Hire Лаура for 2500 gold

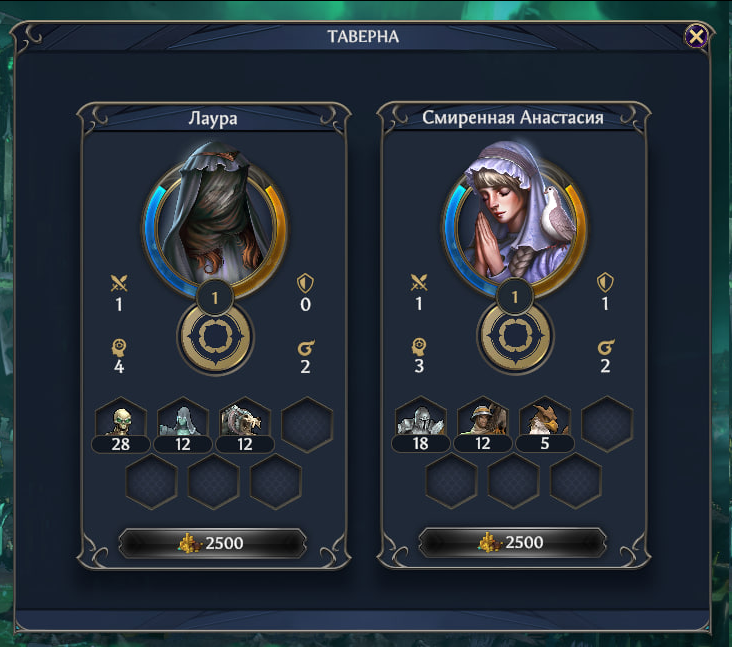(212, 543)
